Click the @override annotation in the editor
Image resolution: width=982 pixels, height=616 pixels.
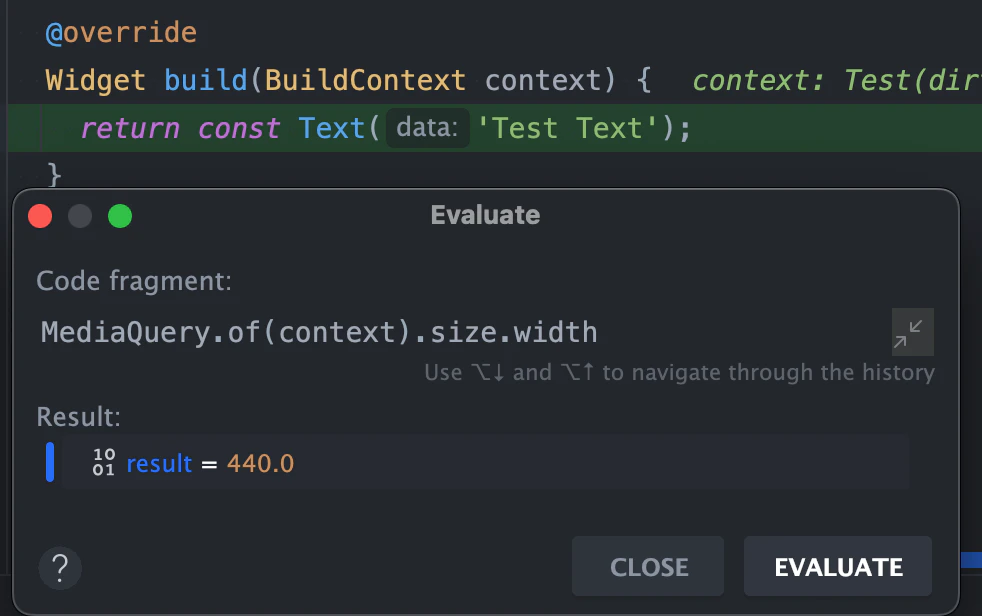click(121, 32)
